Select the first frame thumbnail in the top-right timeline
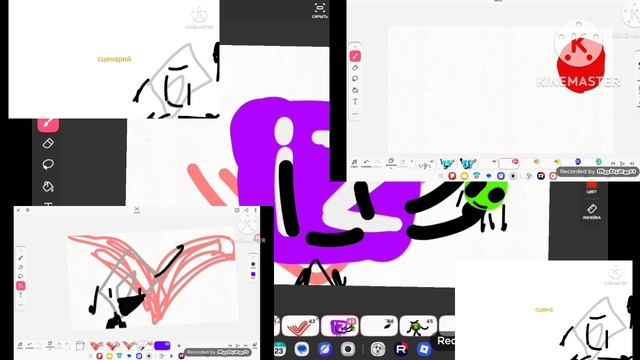This screenshot has width=640, height=360. (x=425, y=164)
